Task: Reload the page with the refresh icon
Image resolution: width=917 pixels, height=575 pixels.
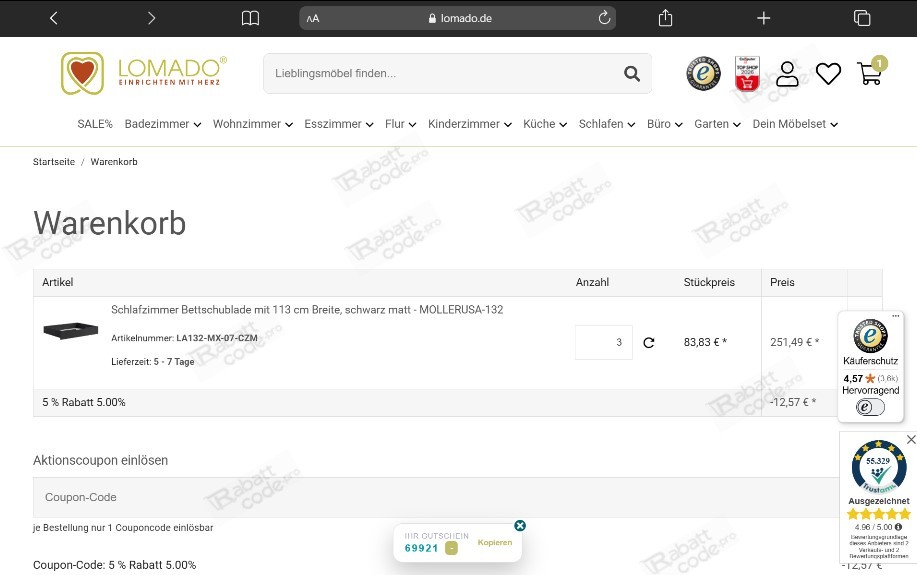Action: pyautogui.click(x=604, y=18)
